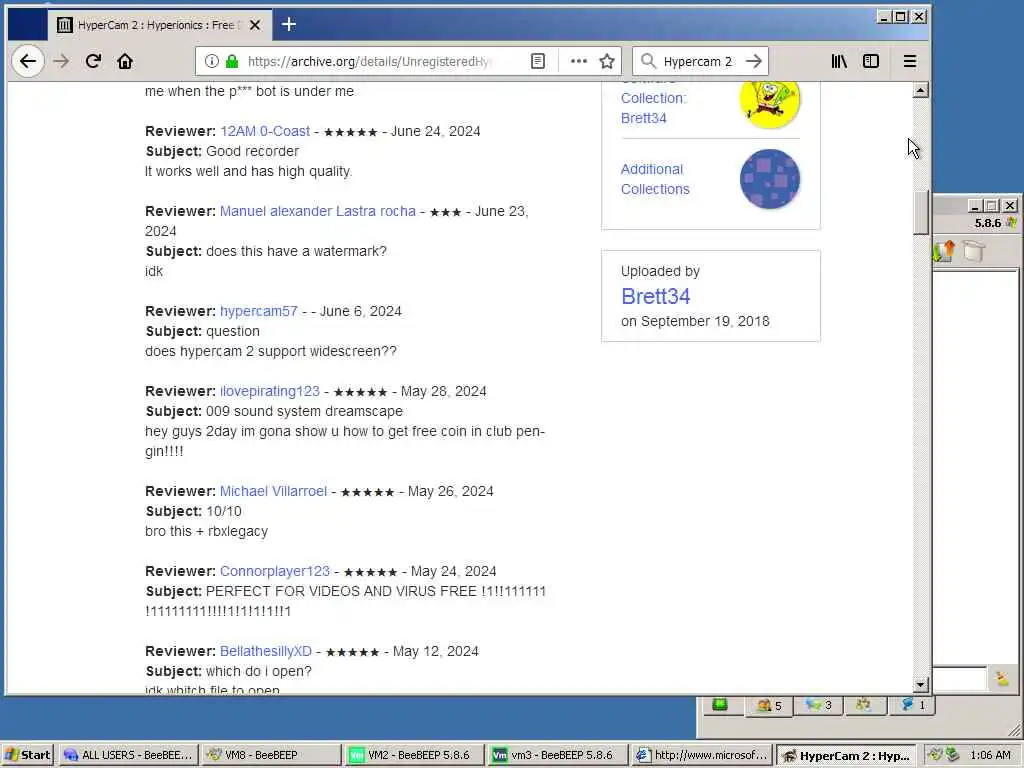Click the SpongeBob collection thumbnail
Screen dimensions: 1024x768
770,103
